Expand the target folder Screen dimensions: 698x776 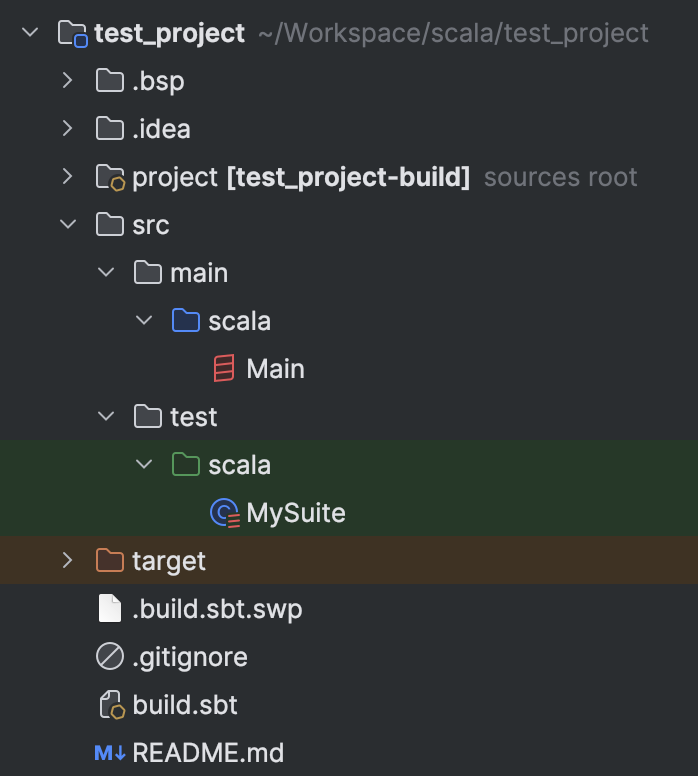[68, 561]
